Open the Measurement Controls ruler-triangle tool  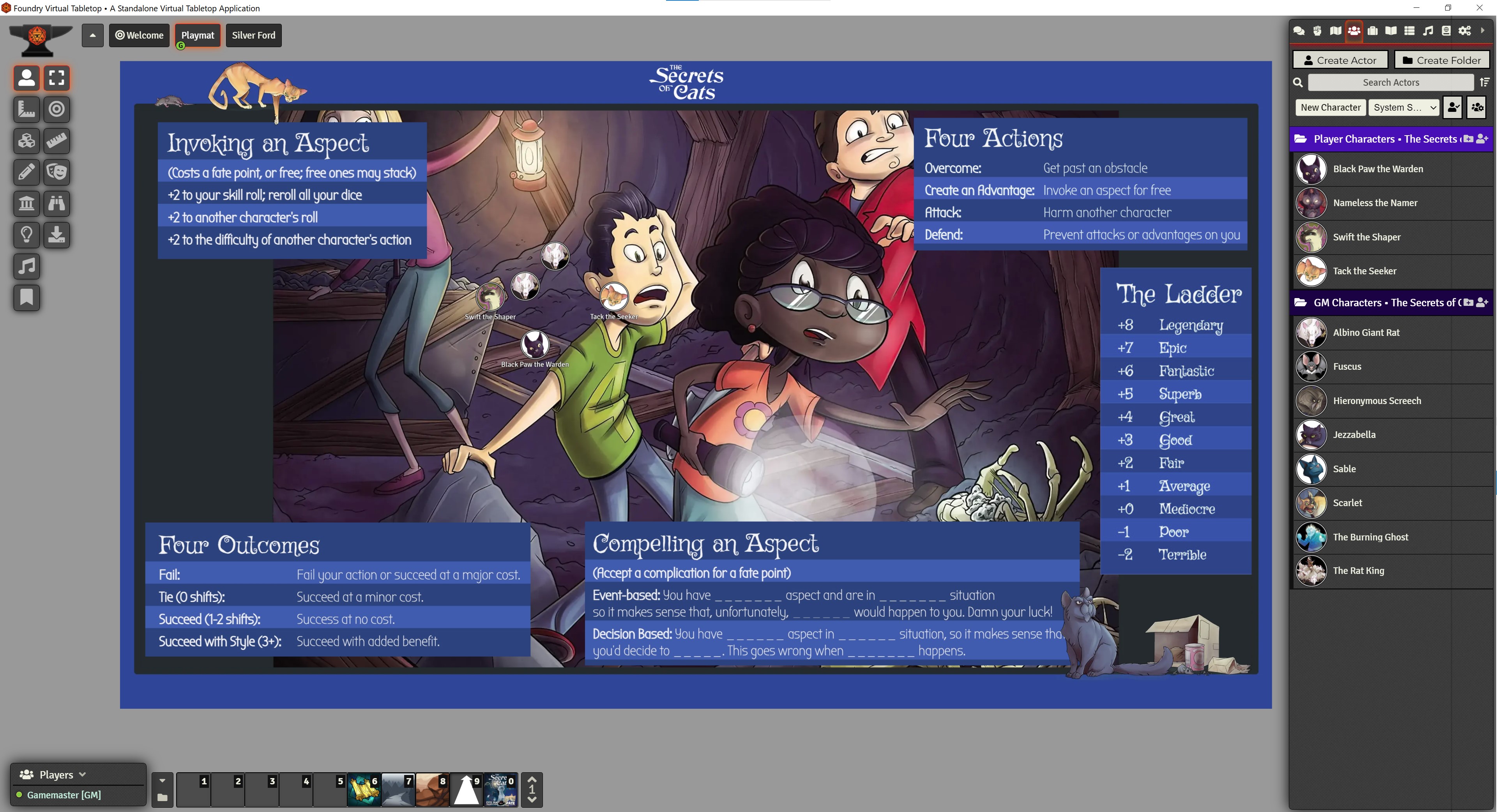pos(26,109)
